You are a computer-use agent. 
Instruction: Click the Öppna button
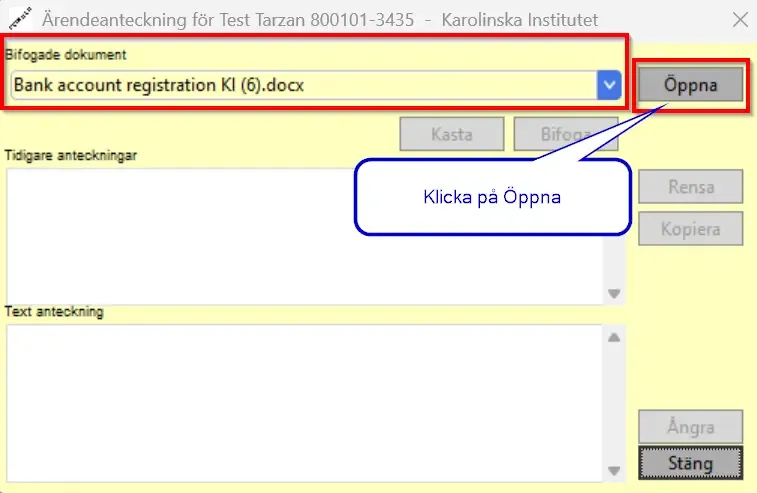click(x=690, y=85)
